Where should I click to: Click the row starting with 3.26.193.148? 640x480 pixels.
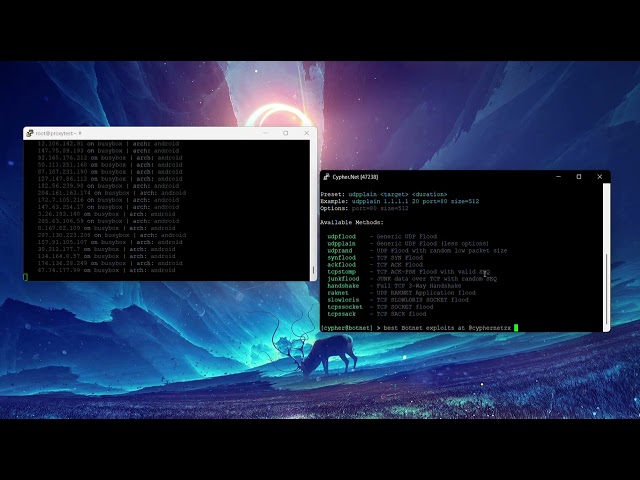pos(107,214)
